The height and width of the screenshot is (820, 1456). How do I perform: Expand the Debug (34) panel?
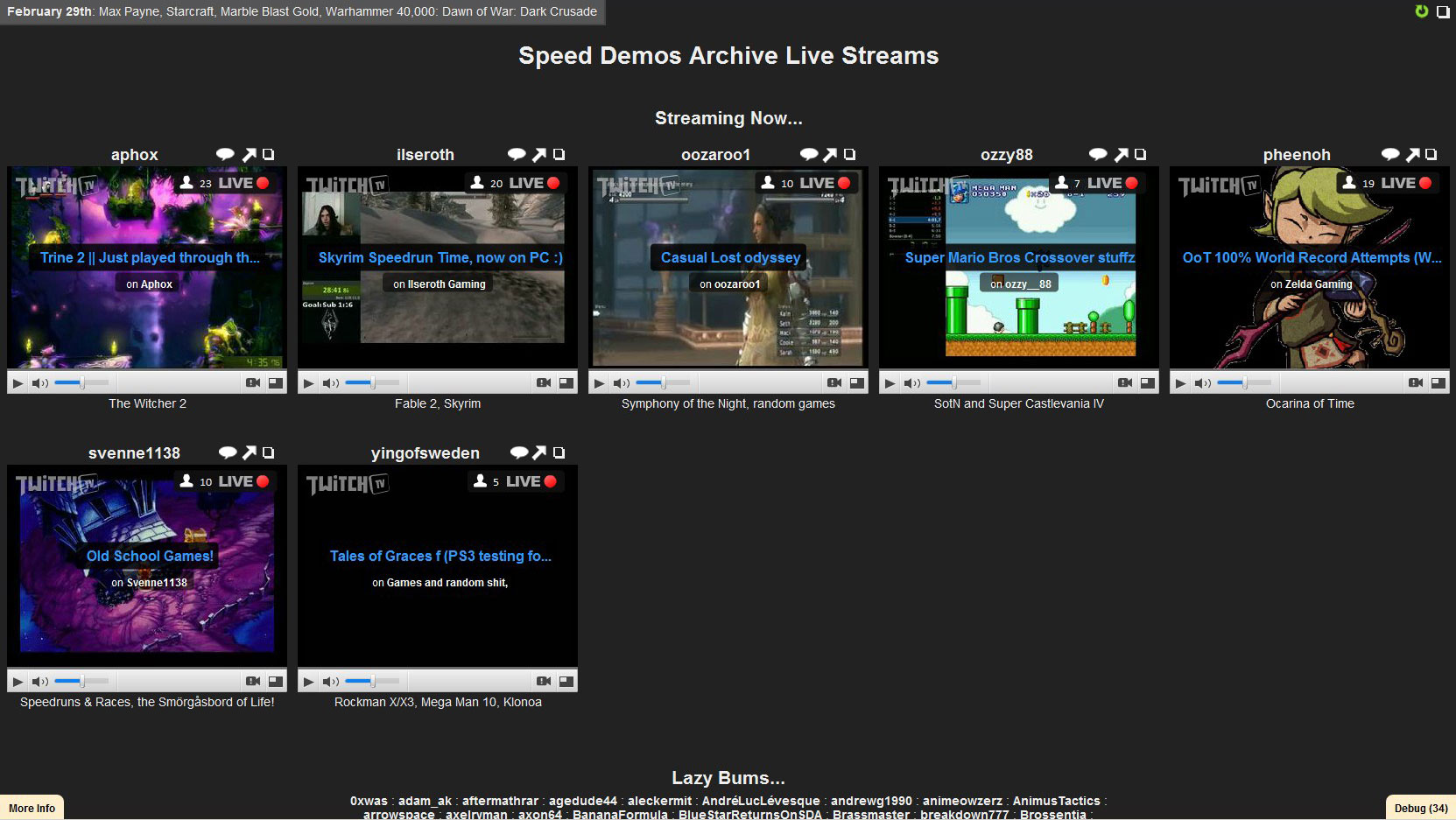point(1420,808)
